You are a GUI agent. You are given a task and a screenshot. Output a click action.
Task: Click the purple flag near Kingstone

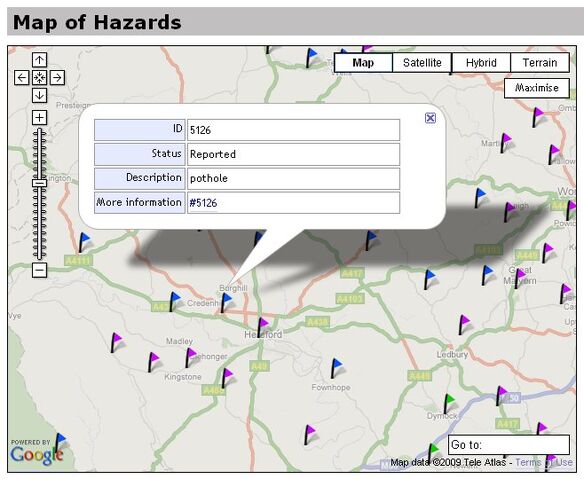[190, 357]
